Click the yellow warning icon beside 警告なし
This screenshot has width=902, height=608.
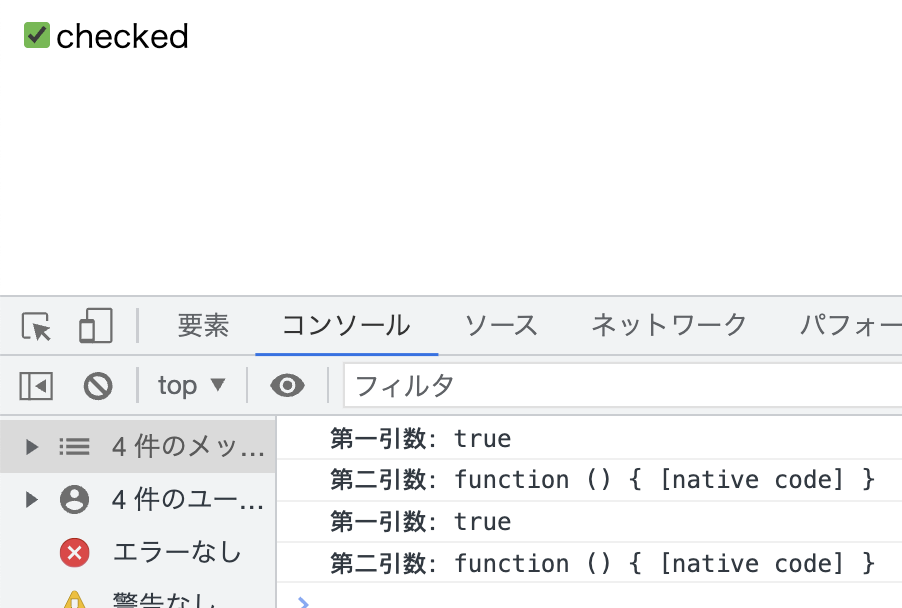(x=74, y=600)
